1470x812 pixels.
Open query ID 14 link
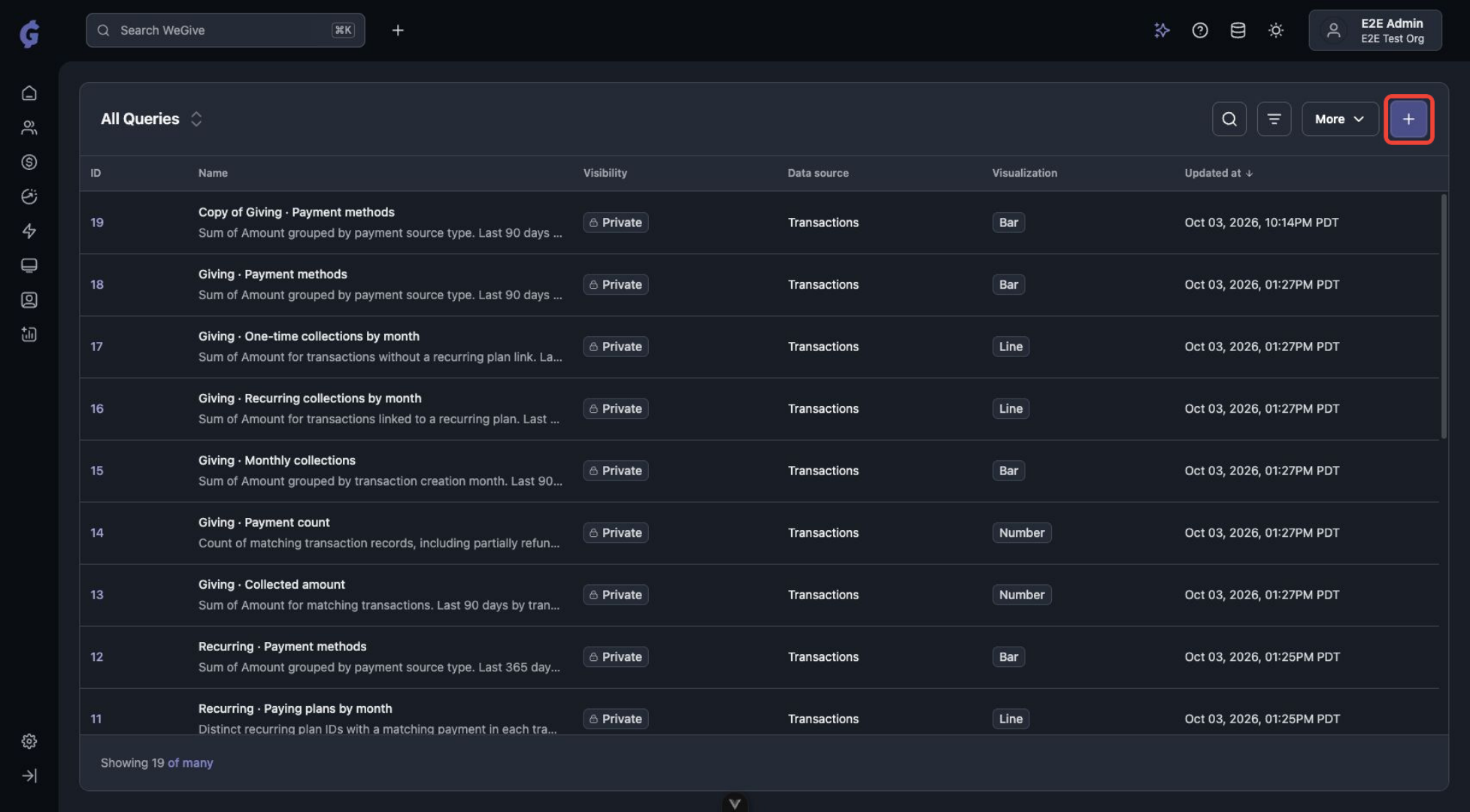pyautogui.click(x=97, y=532)
